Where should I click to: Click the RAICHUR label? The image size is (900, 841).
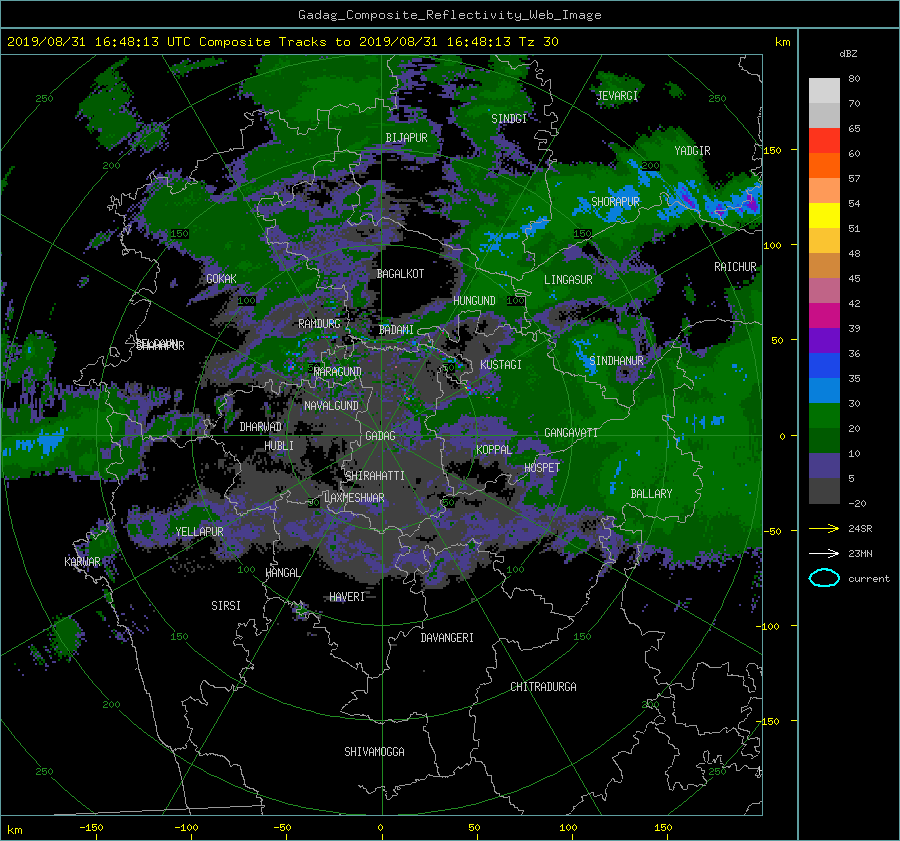pyautogui.click(x=735, y=267)
